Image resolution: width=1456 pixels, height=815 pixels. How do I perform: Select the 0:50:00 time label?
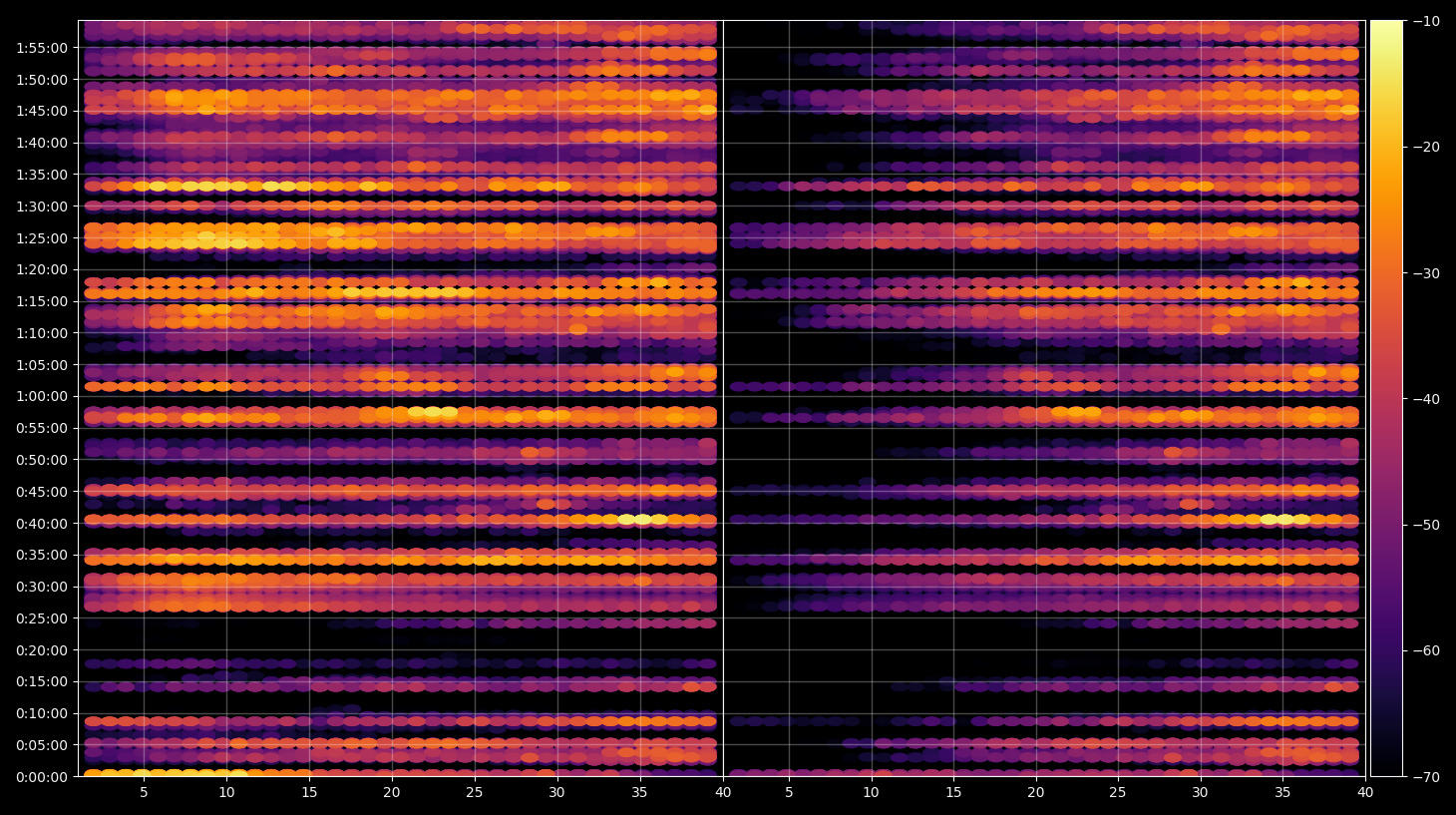click(42, 460)
